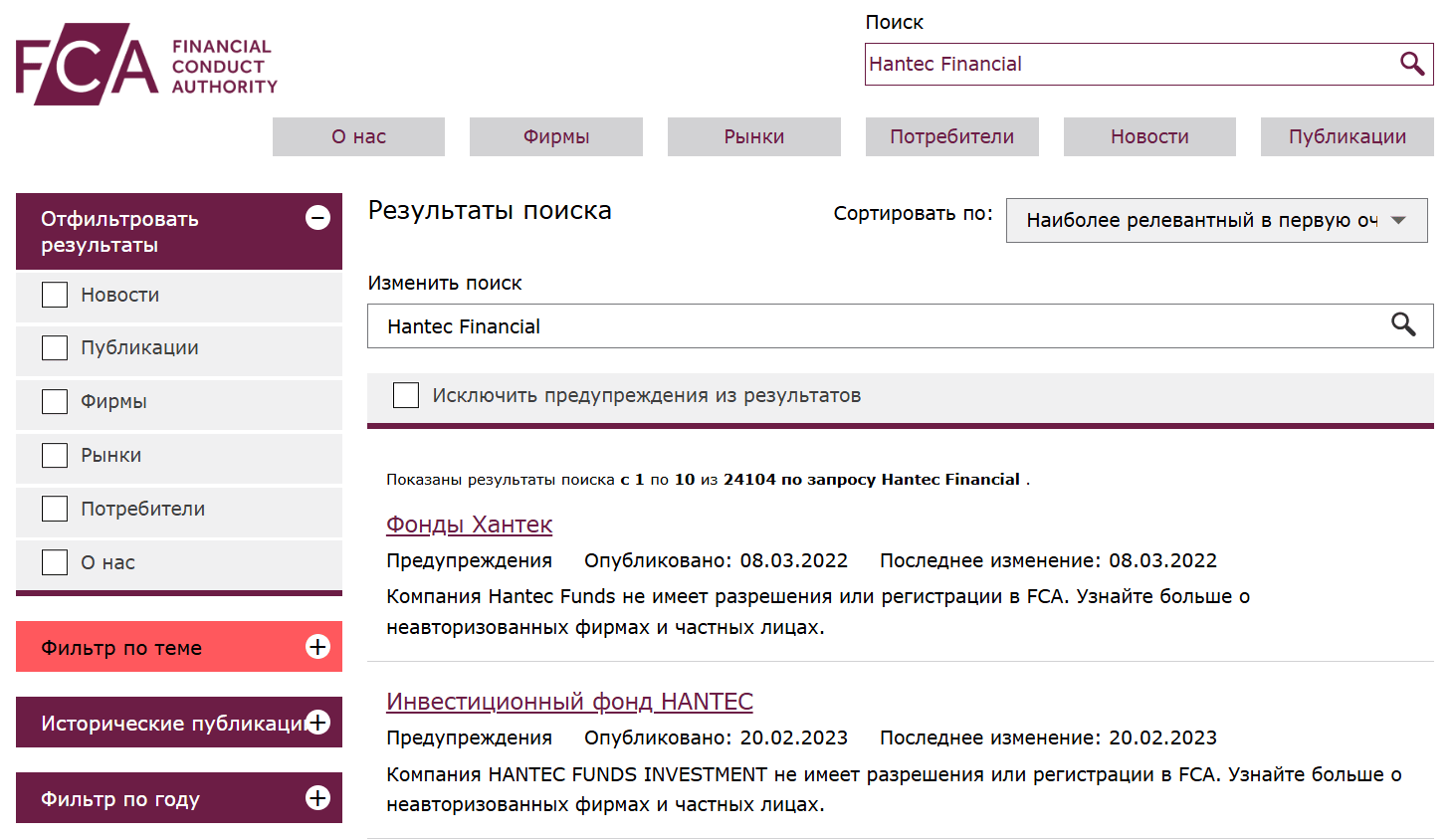1453x840 pixels.
Task: Check the Публикации filter checkbox
Action: (x=54, y=347)
